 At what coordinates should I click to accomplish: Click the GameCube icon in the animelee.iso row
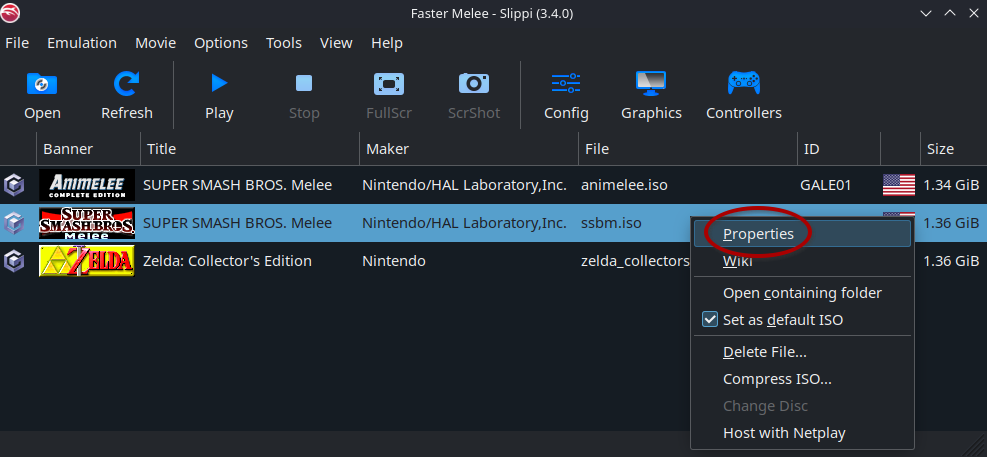point(14,185)
